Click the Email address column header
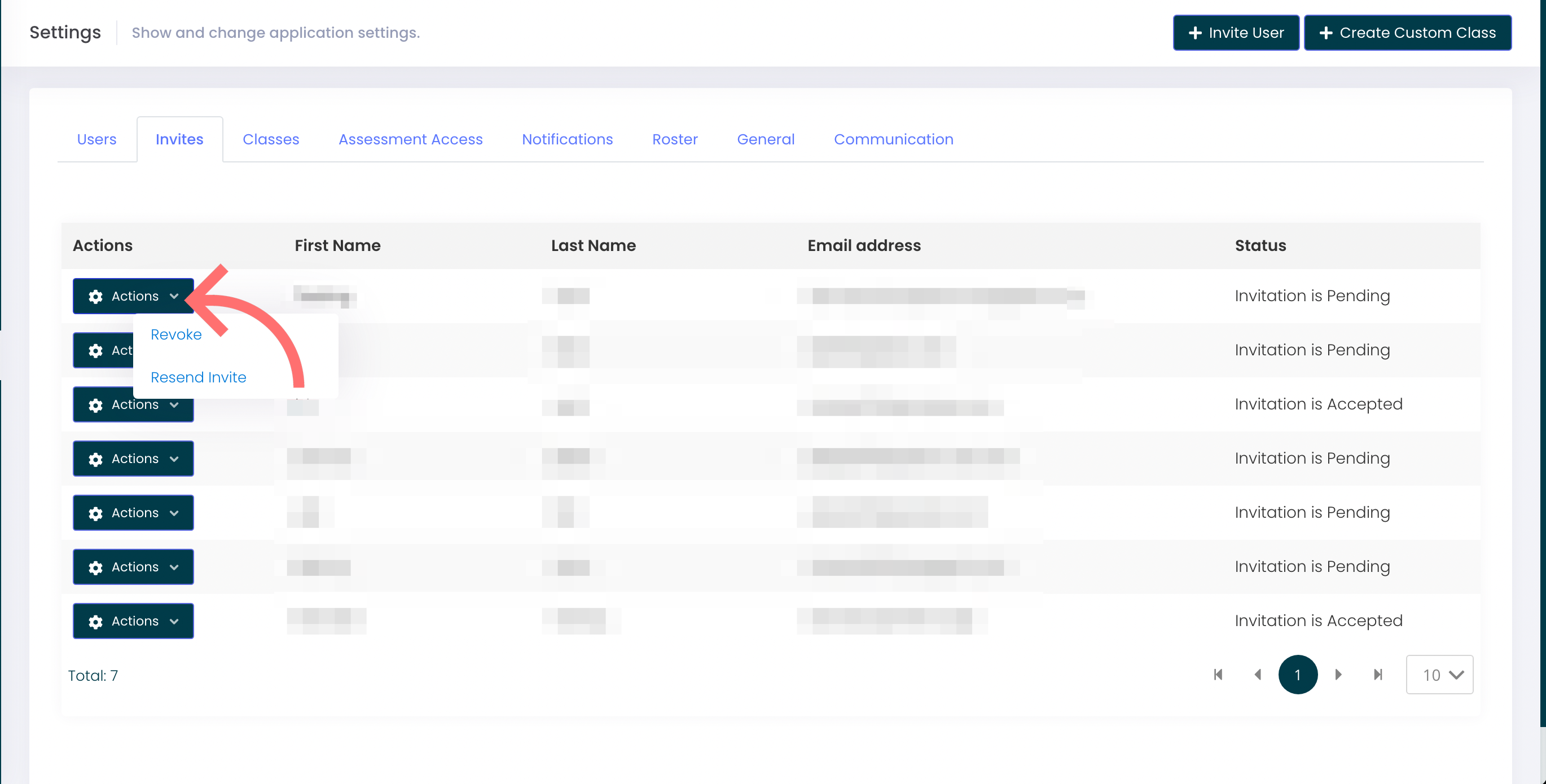The width and height of the screenshot is (1546, 784). pyautogui.click(x=864, y=245)
